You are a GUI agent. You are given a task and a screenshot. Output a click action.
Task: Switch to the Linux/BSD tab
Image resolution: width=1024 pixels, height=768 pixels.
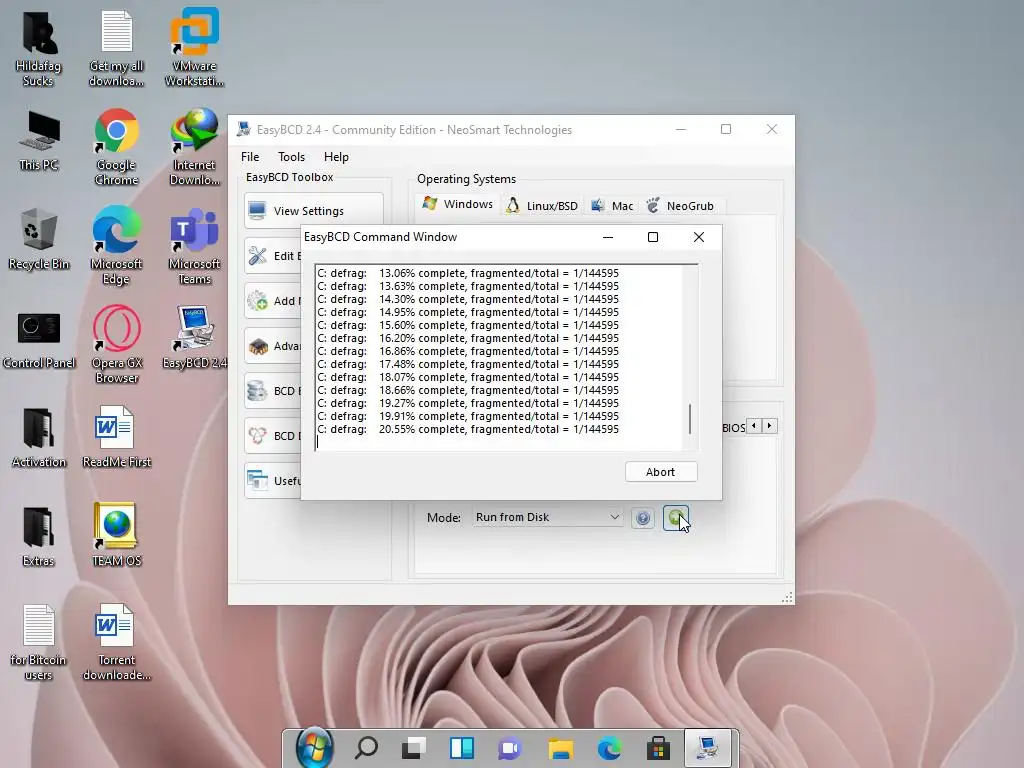point(542,206)
